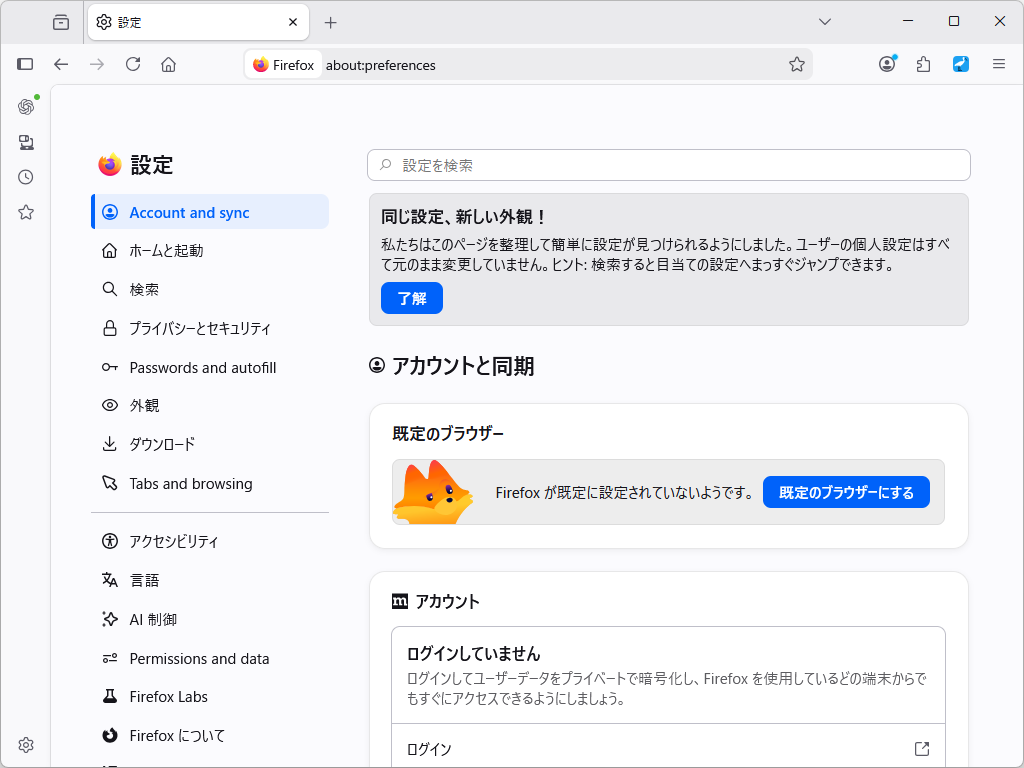The width and height of the screenshot is (1024, 768).
Task: Click the external link icon beside ログイン
Action: click(921, 749)
